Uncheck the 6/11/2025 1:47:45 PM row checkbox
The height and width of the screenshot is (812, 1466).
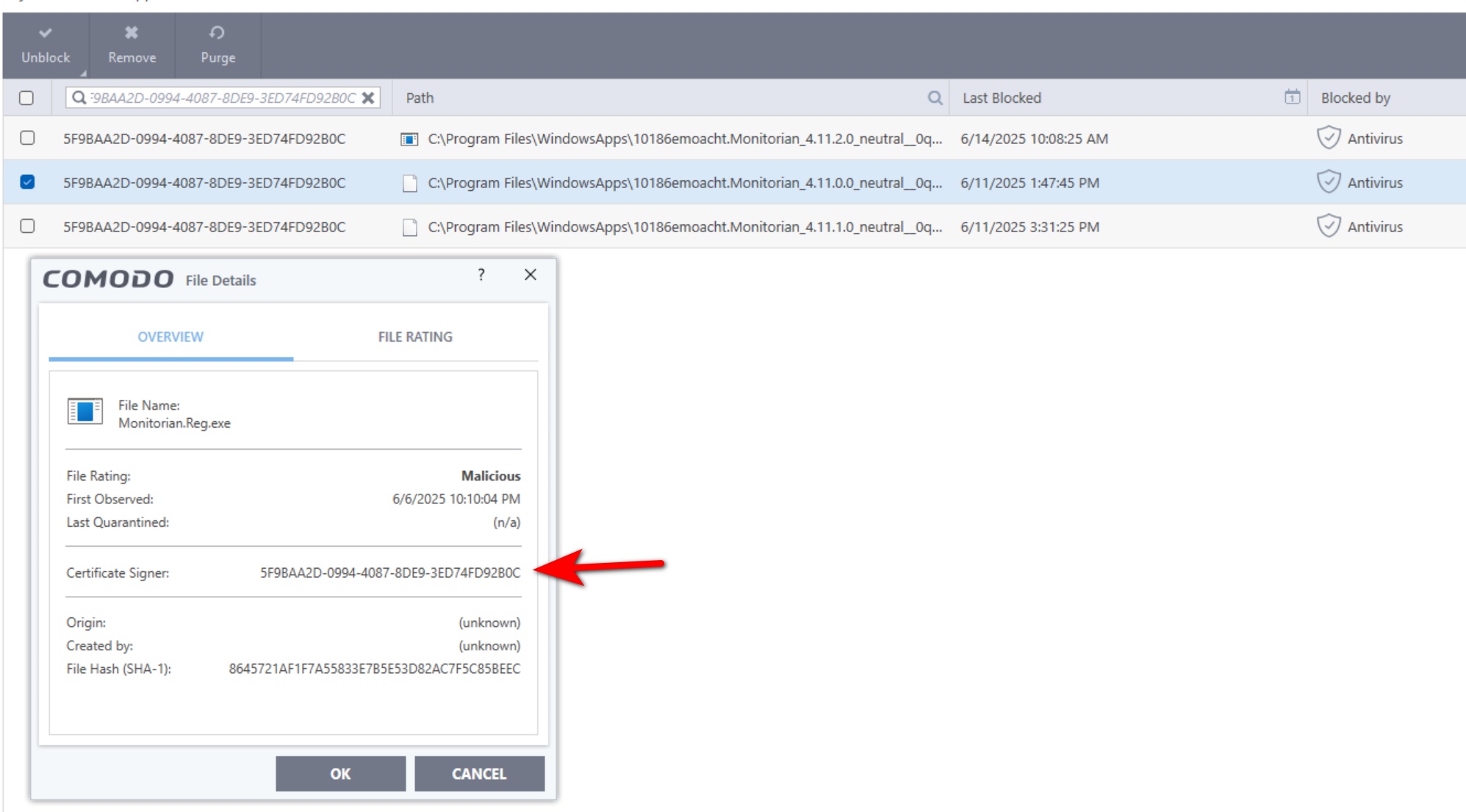pyautogui.click(x=27, y=182)
